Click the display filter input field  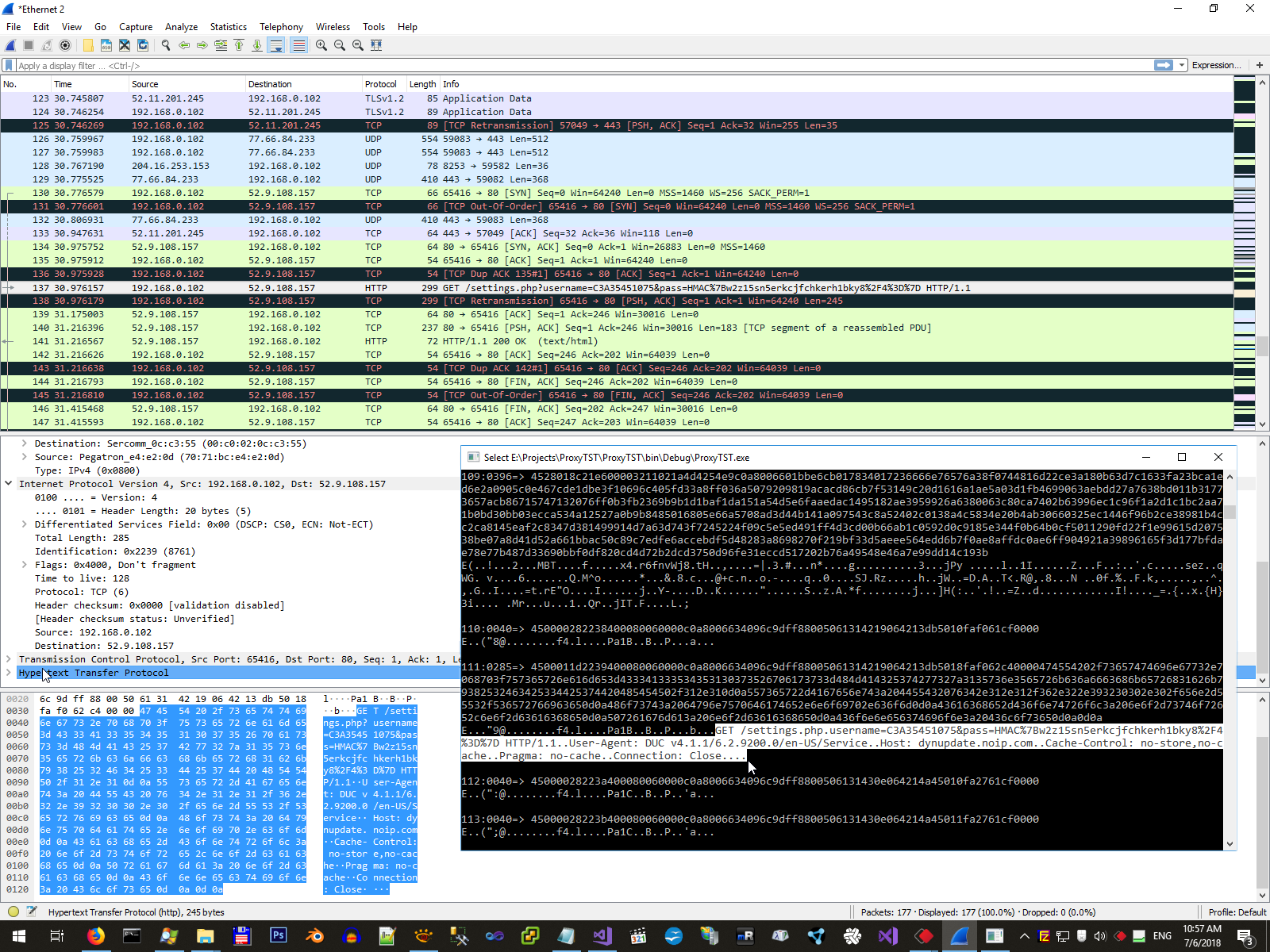point(583,65)
